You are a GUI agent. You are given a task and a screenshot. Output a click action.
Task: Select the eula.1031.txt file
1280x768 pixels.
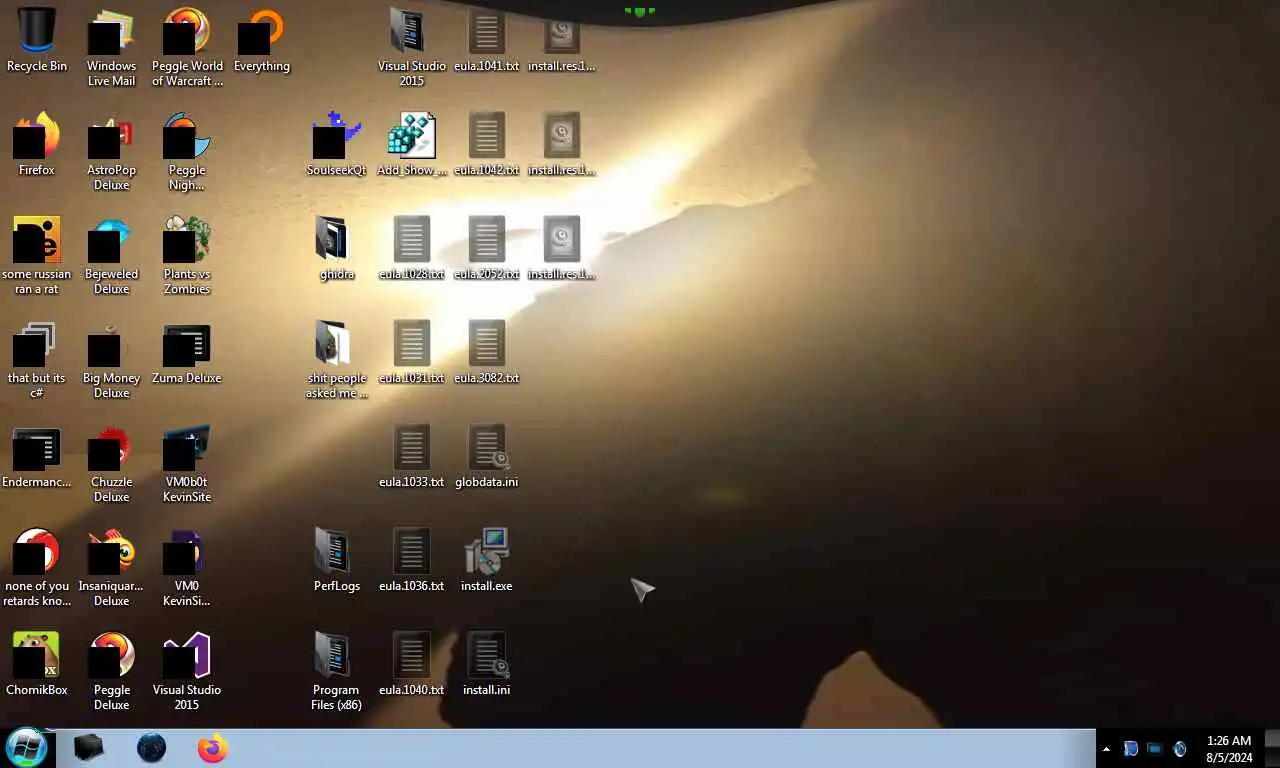coord(412,352)
